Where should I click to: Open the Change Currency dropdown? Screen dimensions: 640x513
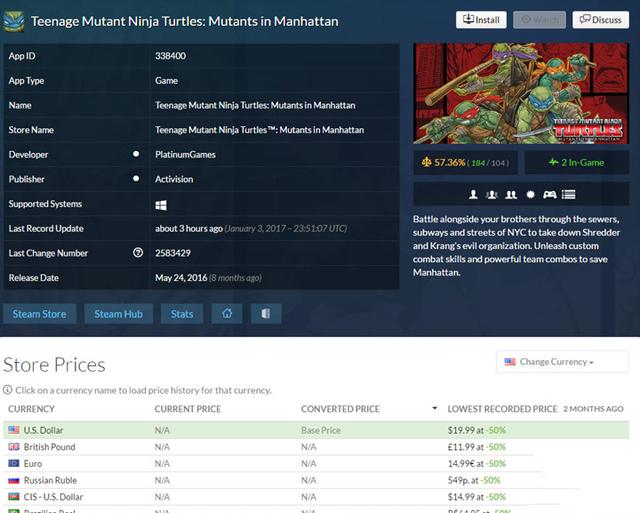(x=562, y=362)
